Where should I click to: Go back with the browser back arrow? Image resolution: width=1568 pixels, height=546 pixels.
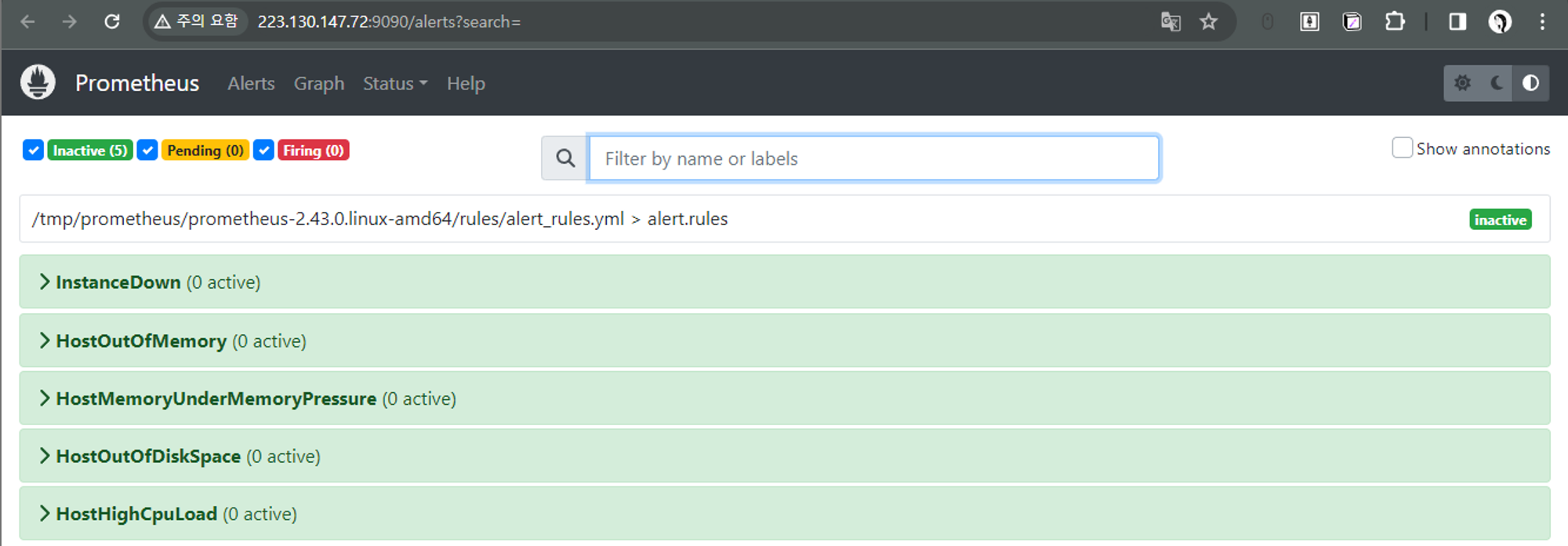tap(28, 22)
